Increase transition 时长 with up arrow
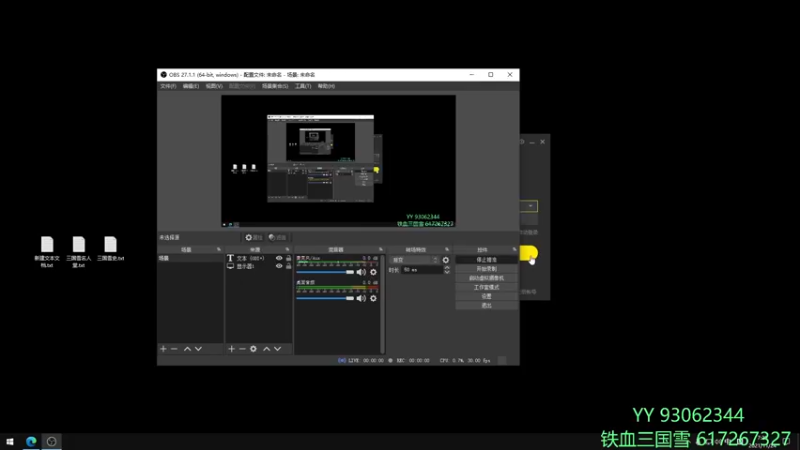Screen dimensions: 800x450 tap(447, 267)
